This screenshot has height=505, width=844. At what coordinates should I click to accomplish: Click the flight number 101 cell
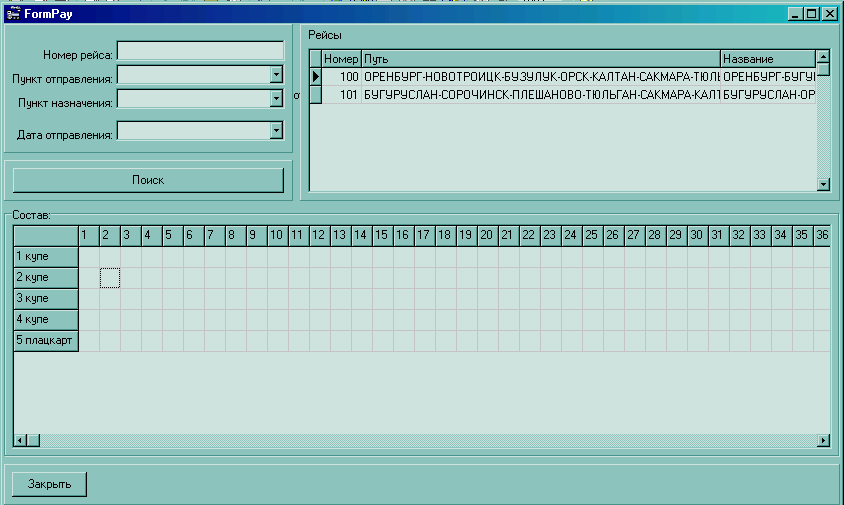point(342,95)
